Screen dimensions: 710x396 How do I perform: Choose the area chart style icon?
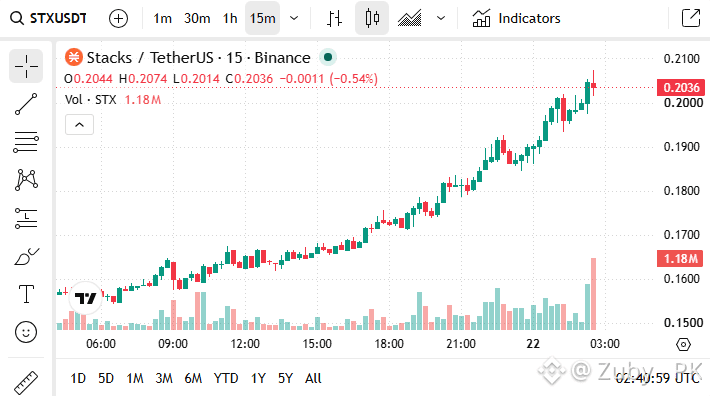point(409,19)
